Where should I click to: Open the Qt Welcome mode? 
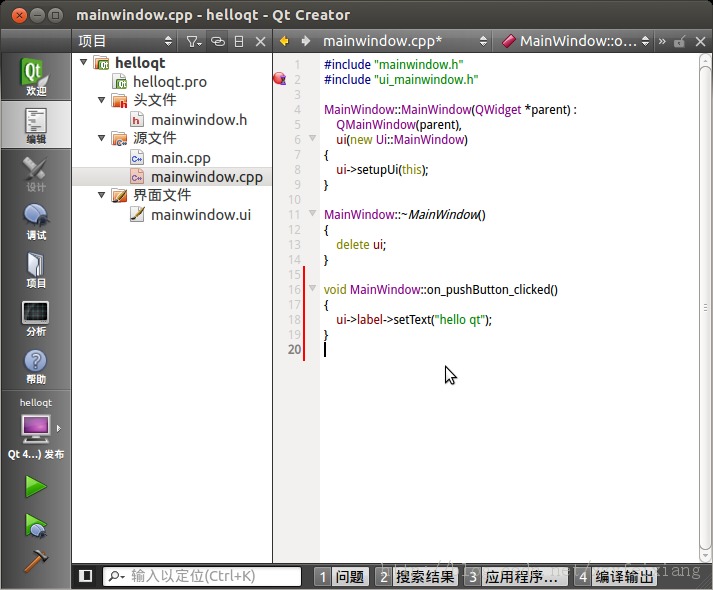(x=35, y=76)
